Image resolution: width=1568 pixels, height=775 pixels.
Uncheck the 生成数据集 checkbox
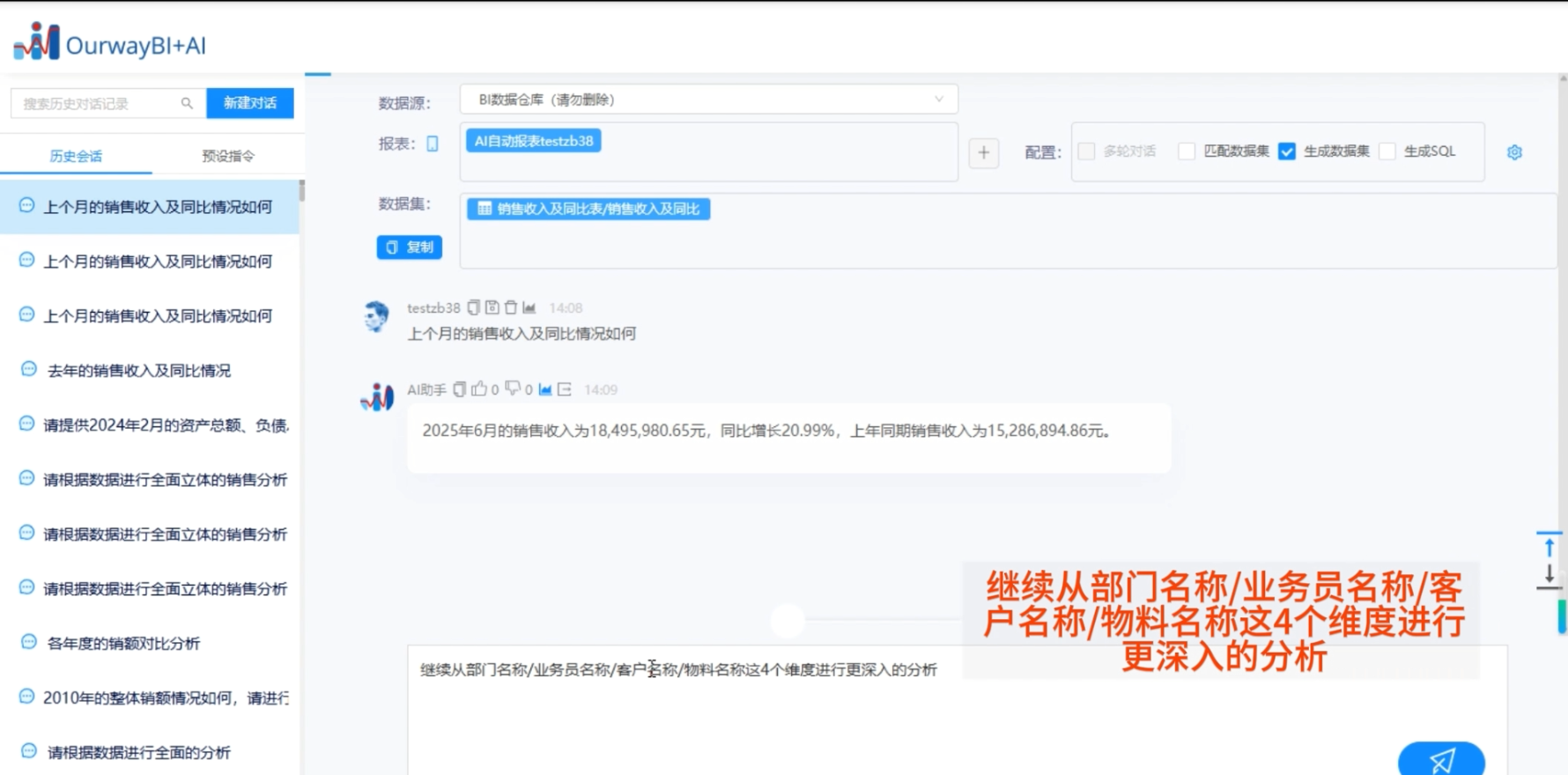coord(1287,151)
